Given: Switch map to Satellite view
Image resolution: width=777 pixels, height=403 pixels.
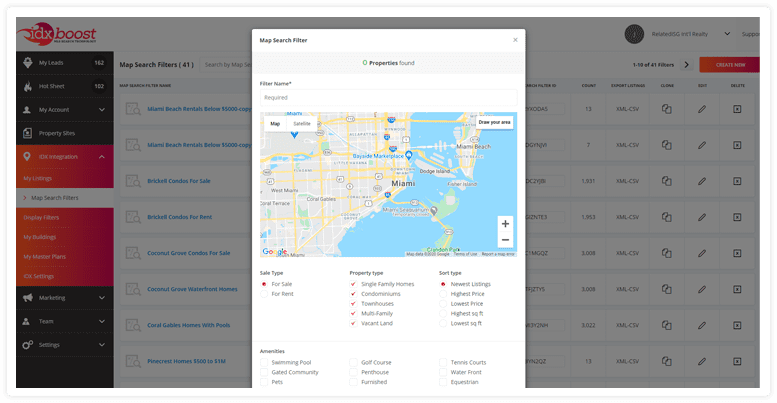Looking at the screenshot, I should [x=302, y=123].
